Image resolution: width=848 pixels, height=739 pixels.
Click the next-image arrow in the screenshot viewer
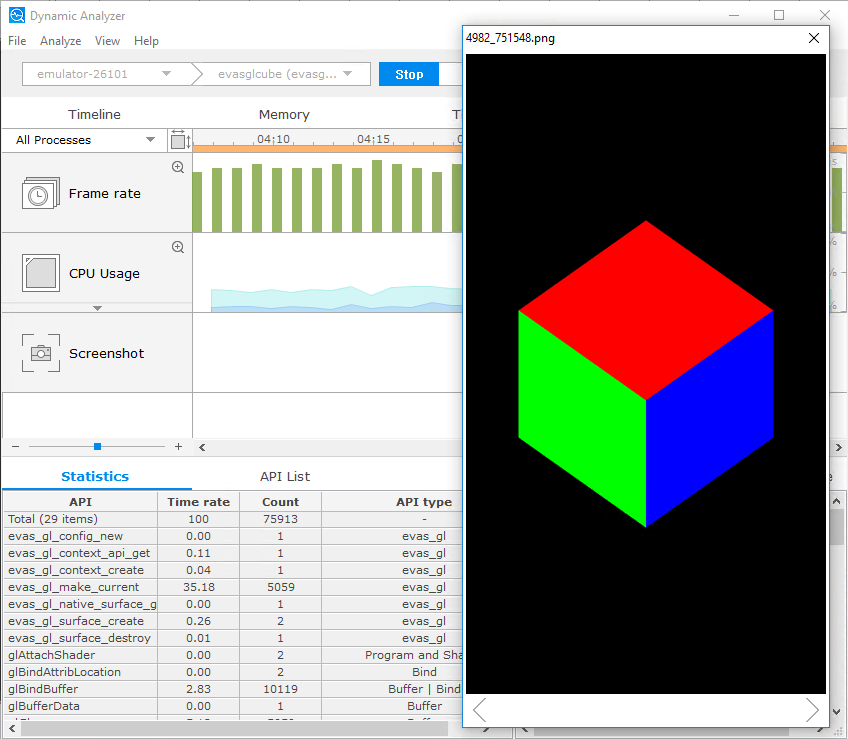812,710
